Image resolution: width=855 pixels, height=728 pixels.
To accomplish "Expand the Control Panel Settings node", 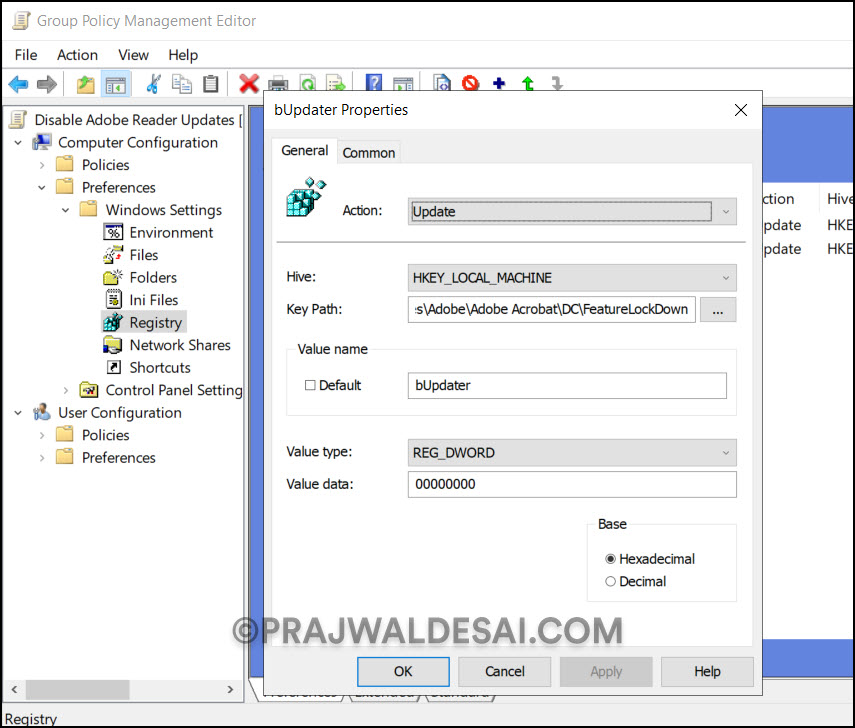I will [65, 390].
